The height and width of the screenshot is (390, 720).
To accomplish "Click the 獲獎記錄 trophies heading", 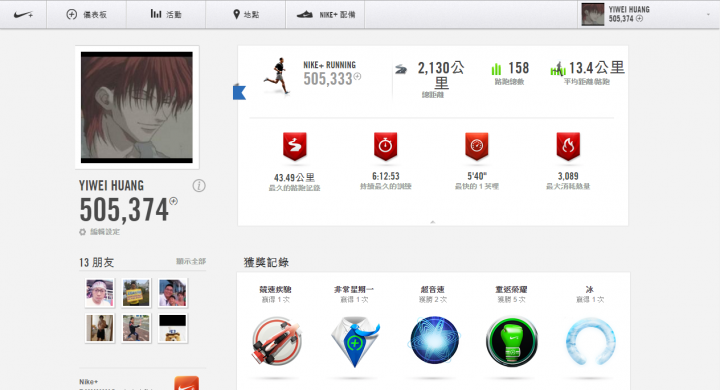I will pyautogui.click(x=266, y=262).
